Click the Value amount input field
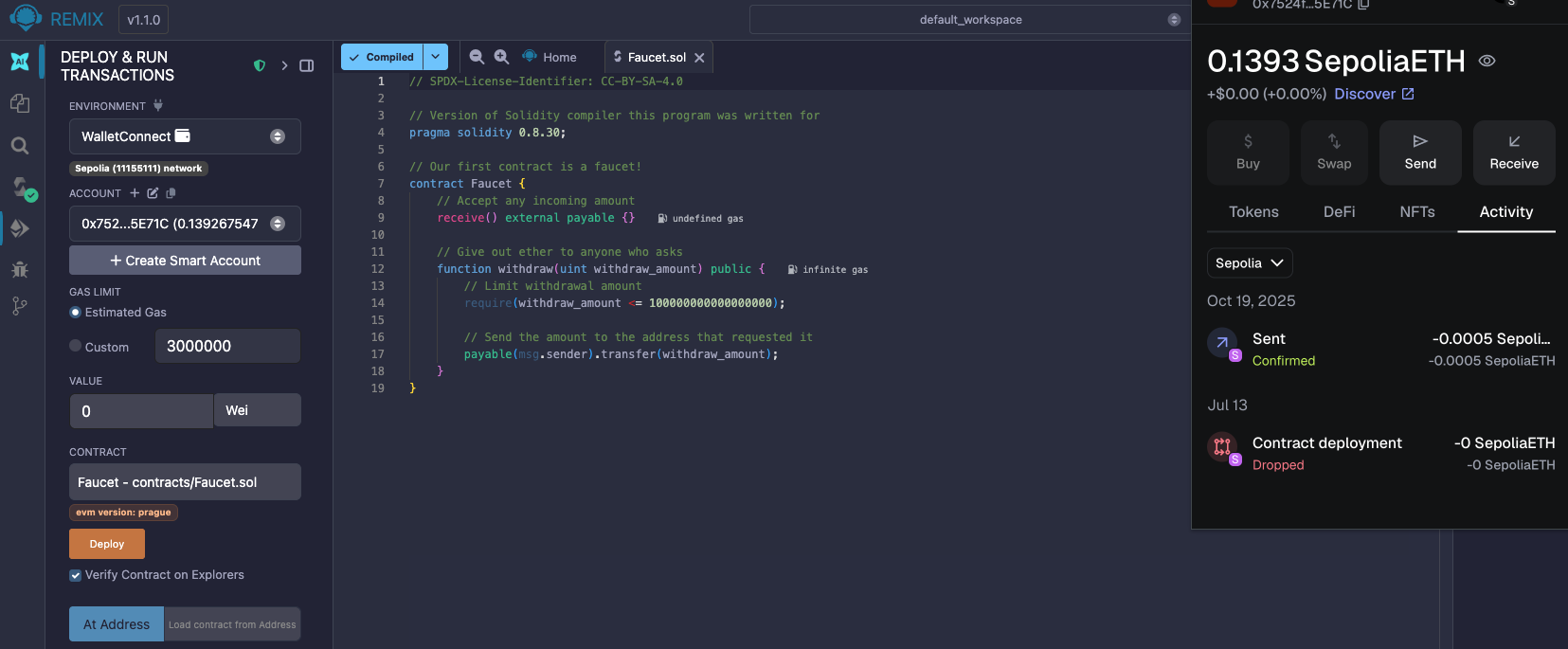Screen dimensions: 1568x649 click(x=142, y=410)
